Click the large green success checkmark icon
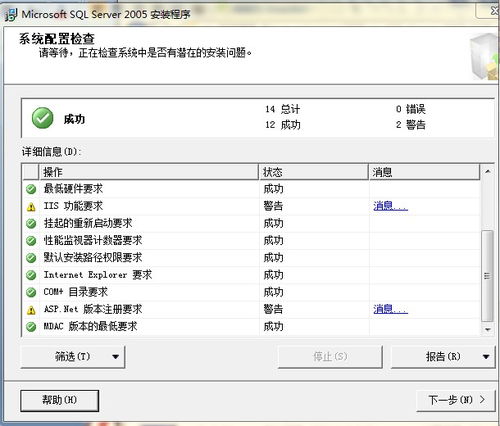The image size is (500, 426). click(x=42, y=118)
